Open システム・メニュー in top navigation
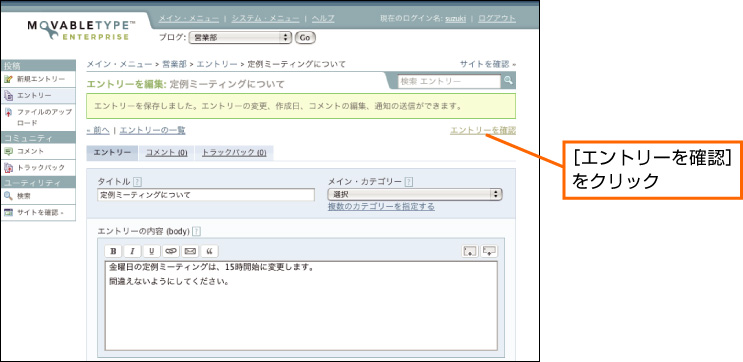This screenshot has width=743, height=362. click(x=265, y=18)
